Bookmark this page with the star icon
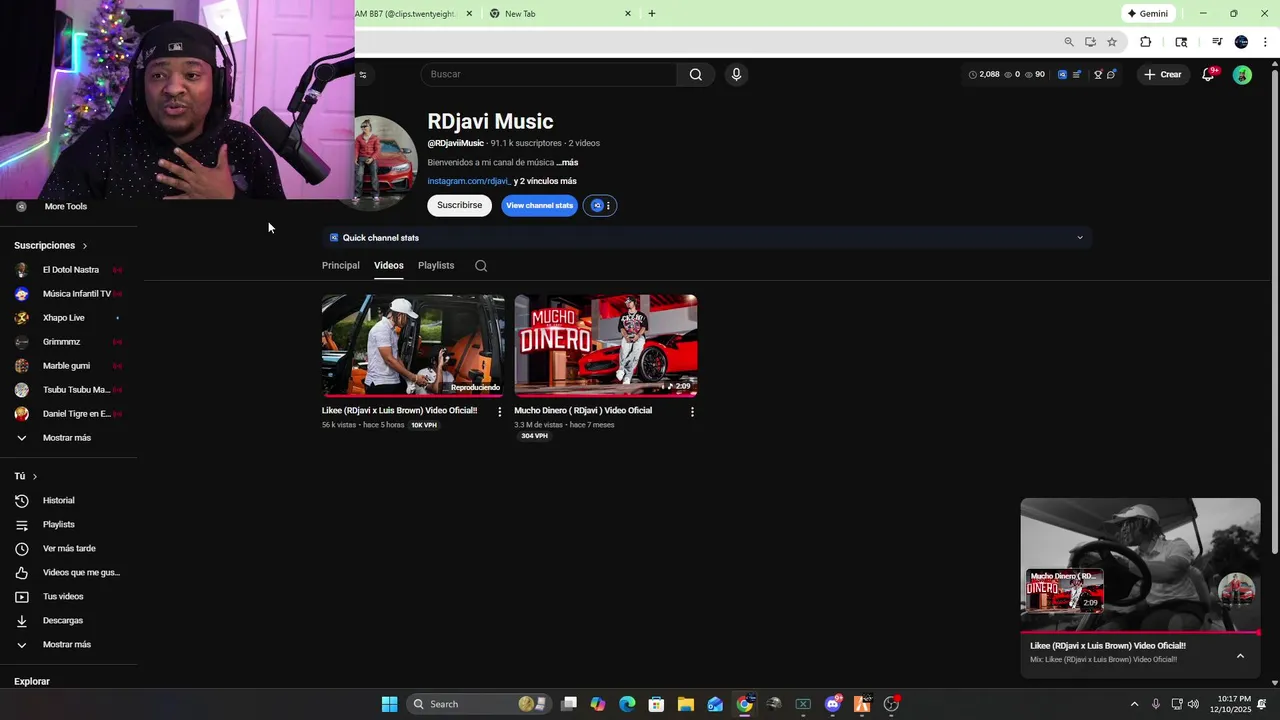This screenshot has width=1280, height=720. pos(1111,42)
